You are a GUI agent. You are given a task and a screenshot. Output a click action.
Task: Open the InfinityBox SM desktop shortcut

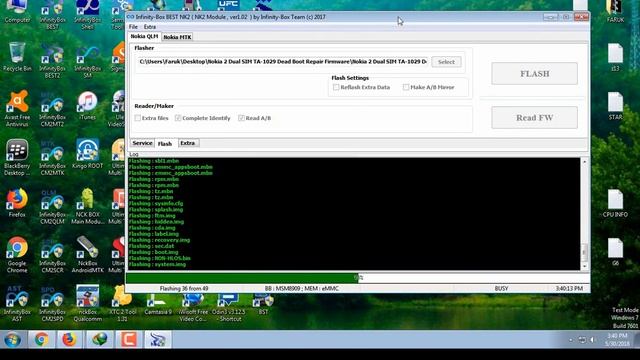coord(87,61)
